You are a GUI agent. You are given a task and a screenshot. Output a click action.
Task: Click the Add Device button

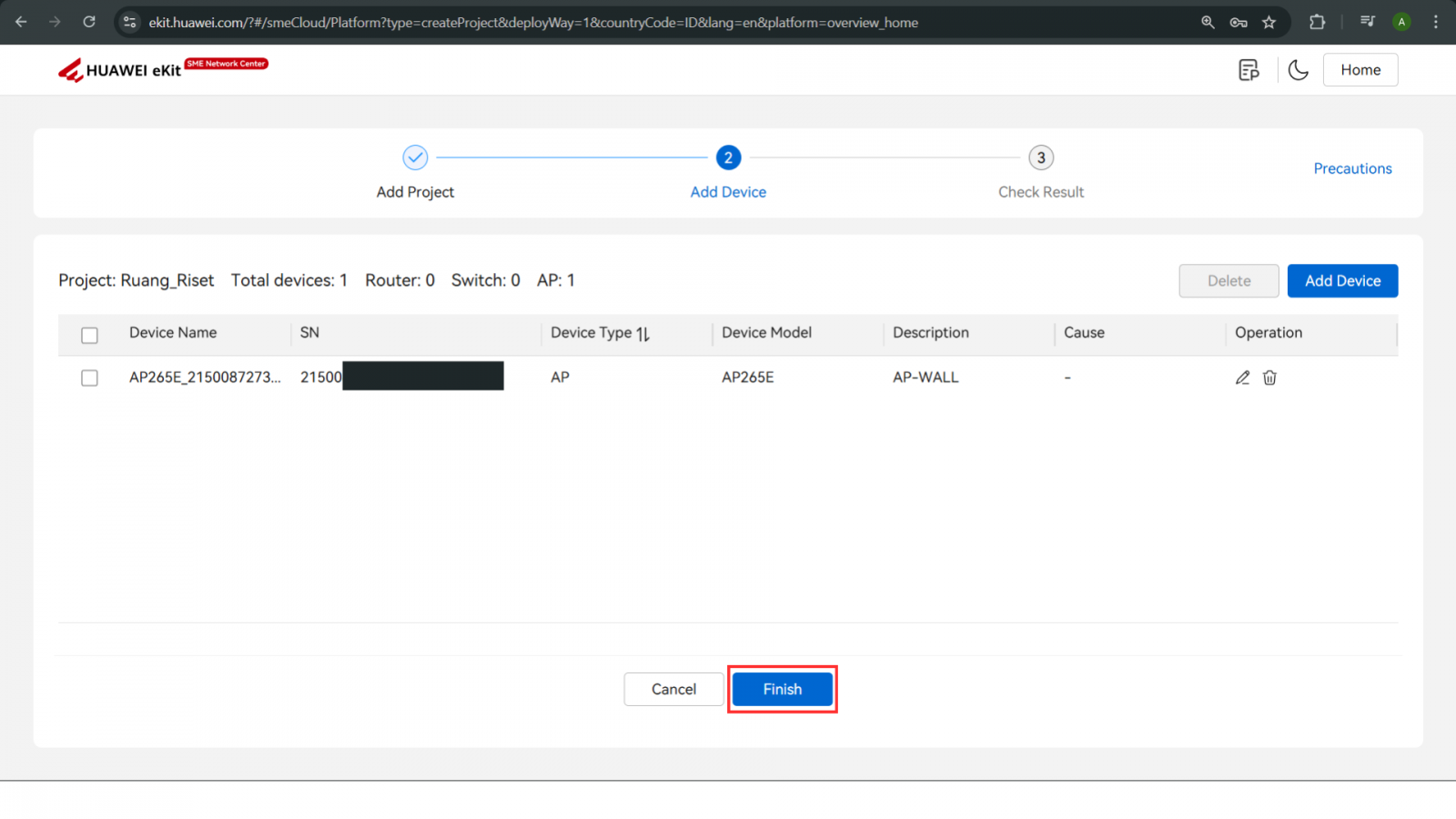(1342, 281)
